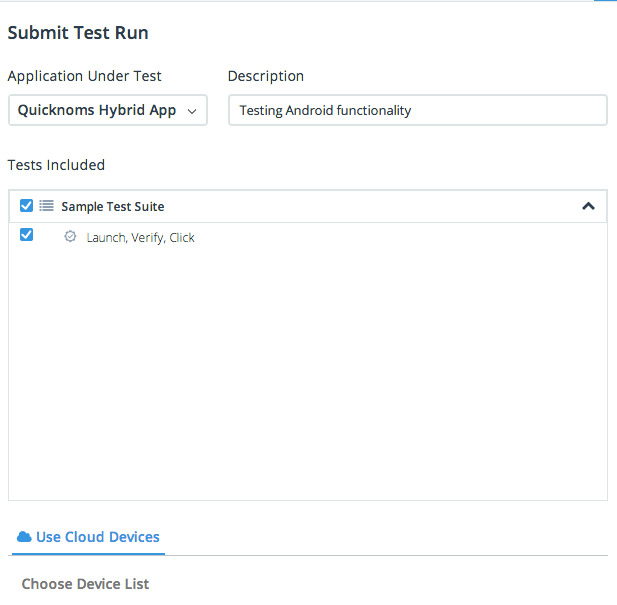Click the cloud icon on Use Cloud Devices
Image resolution: width=617 pixels, height=605 pixels.
pyautogui.click(x=24, y=537)
